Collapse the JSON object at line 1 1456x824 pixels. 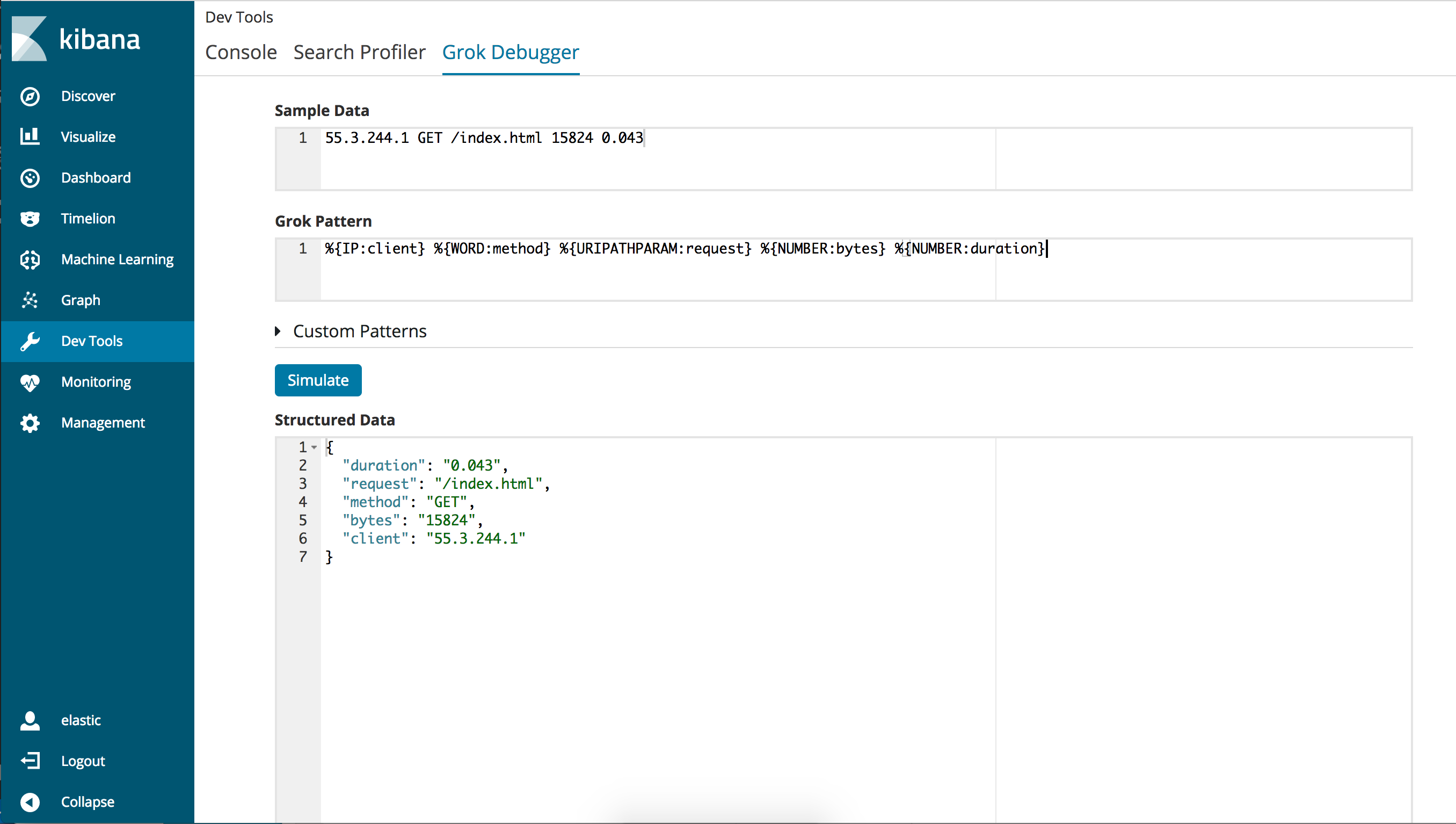click(x=315, y=446)
